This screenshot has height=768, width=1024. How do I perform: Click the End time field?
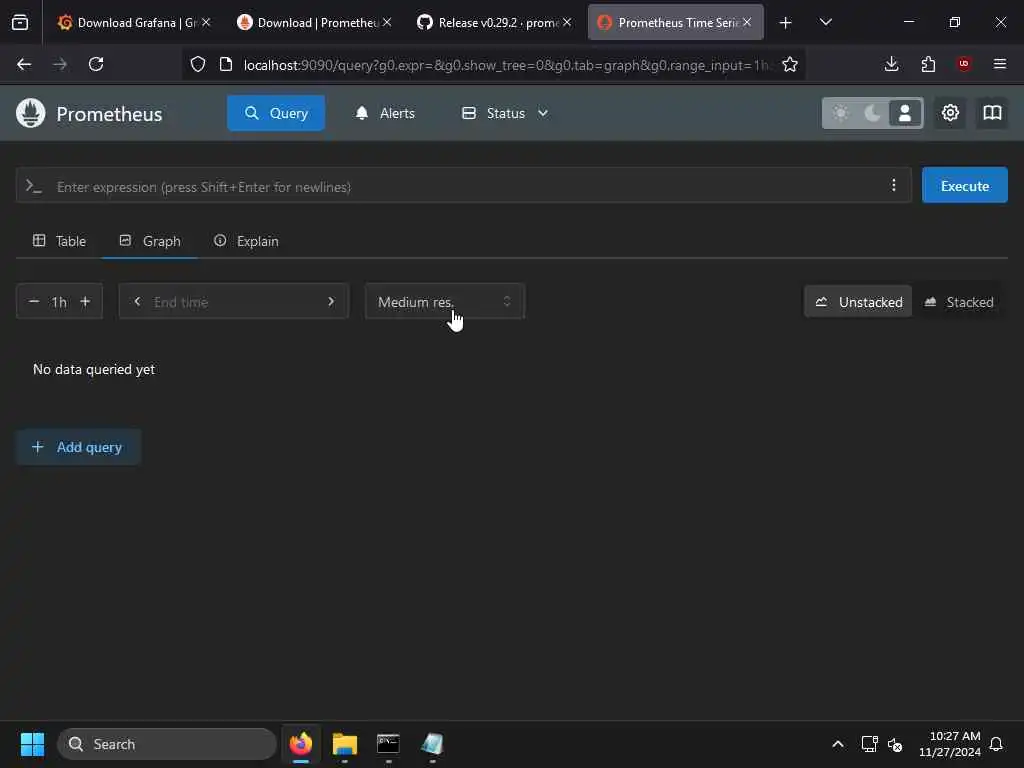[x=233, y=302]
